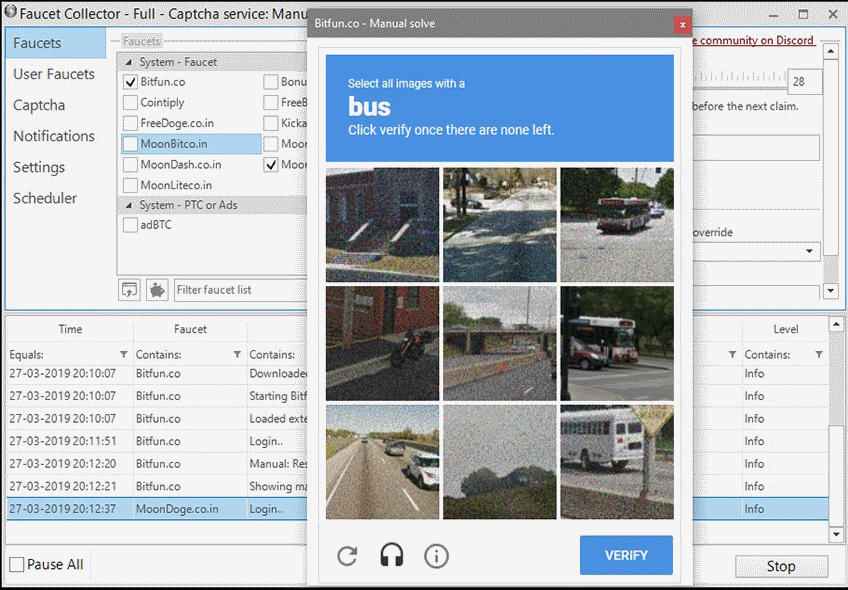Switch to the Captcha tab

click(x=39, y=105)
